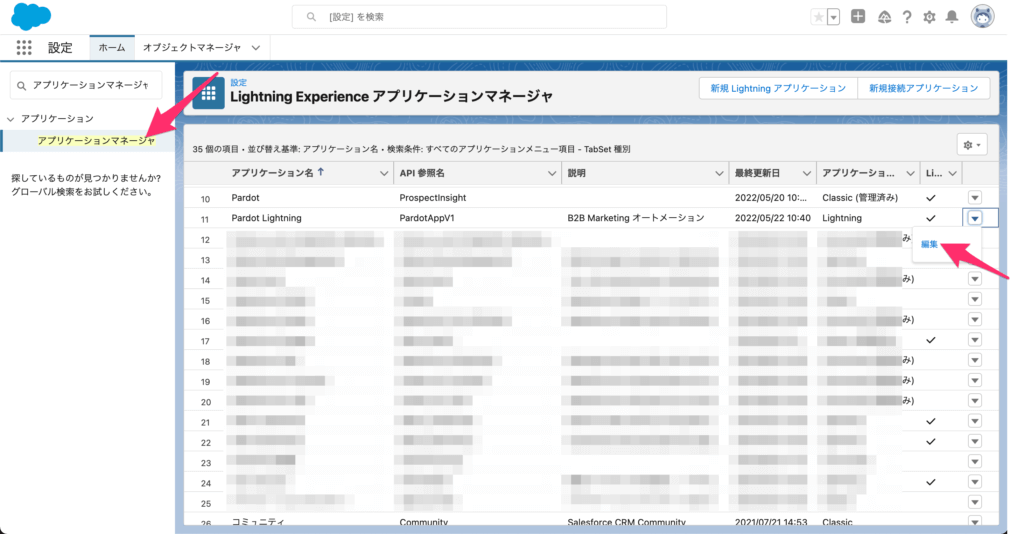Open the App Launcher dots grid

tap(24, 47)
